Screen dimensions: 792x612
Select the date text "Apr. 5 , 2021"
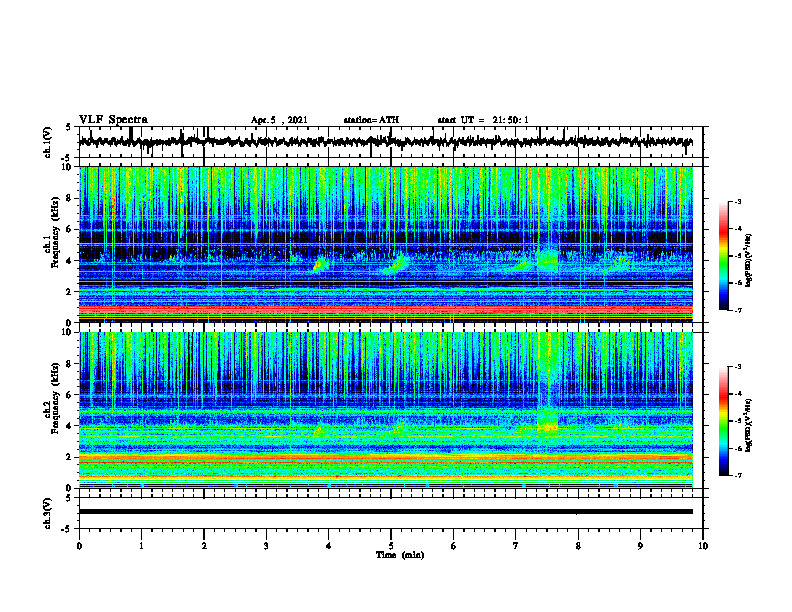279,120
